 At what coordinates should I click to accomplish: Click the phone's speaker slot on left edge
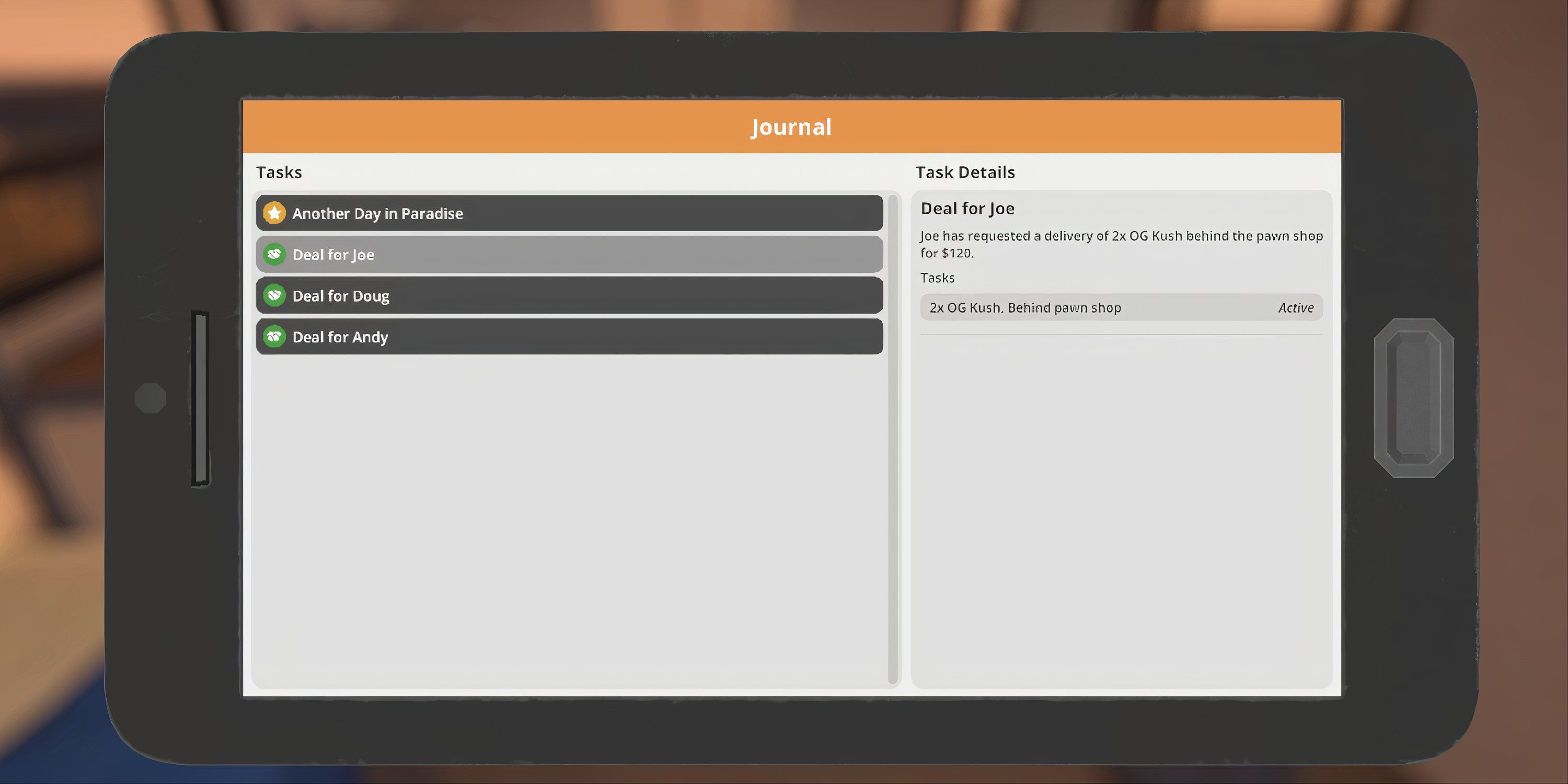click(x=200, y=399)
